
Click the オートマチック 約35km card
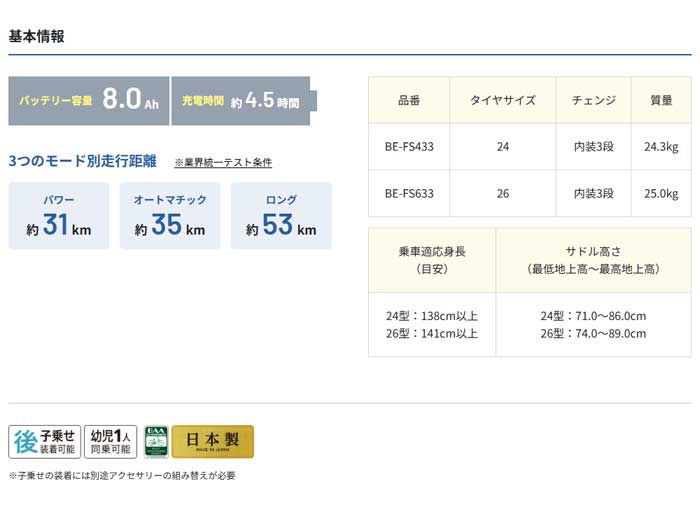coord(170,216)
